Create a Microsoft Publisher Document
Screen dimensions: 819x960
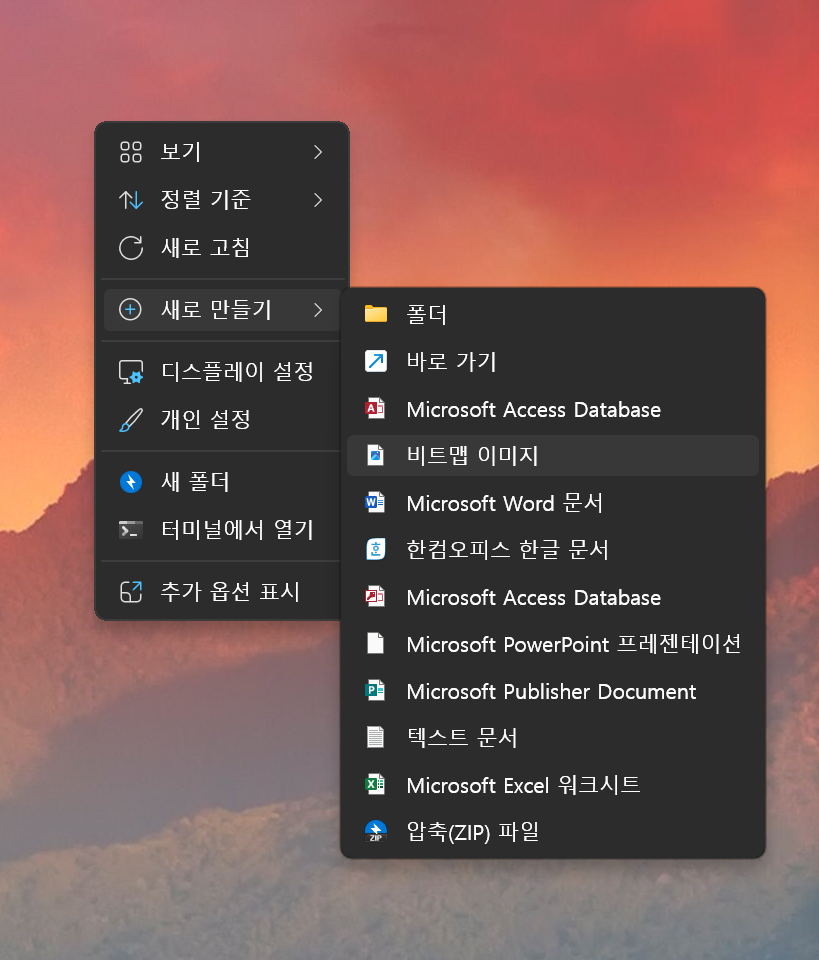[x=553, y=691]
